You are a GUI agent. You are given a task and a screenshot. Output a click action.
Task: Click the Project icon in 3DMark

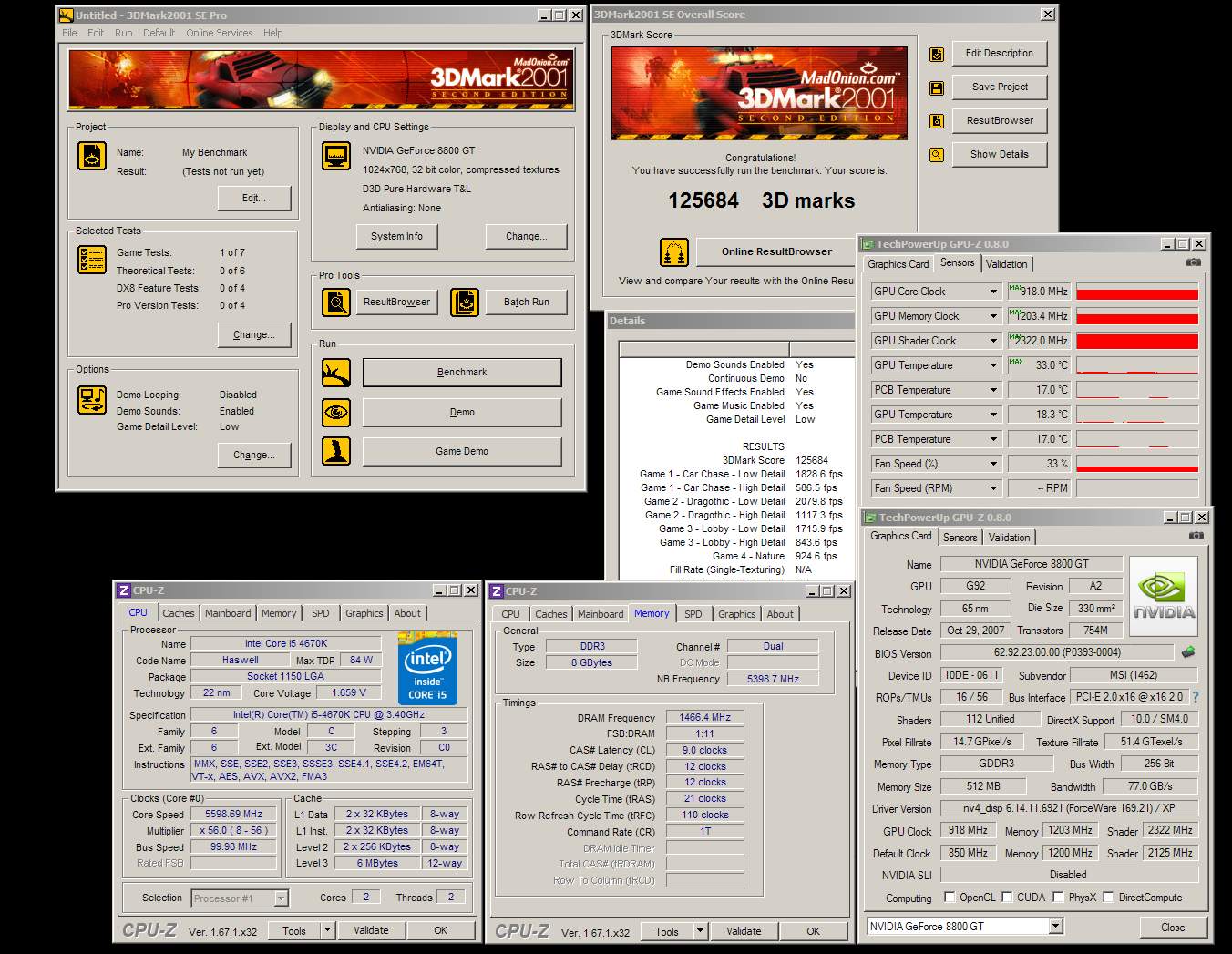pyautogui.click(x=92, y=156)
